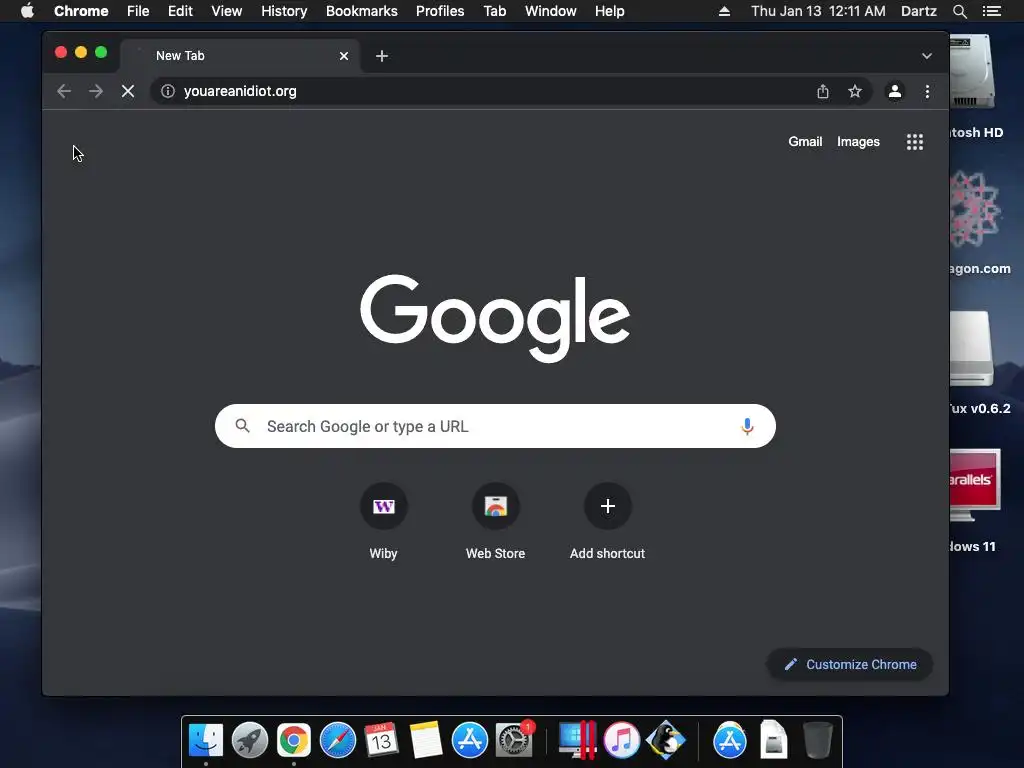Stop loading the page with the X button
1024x768 pixels.
pyautogui.click(x=128, y=91)
